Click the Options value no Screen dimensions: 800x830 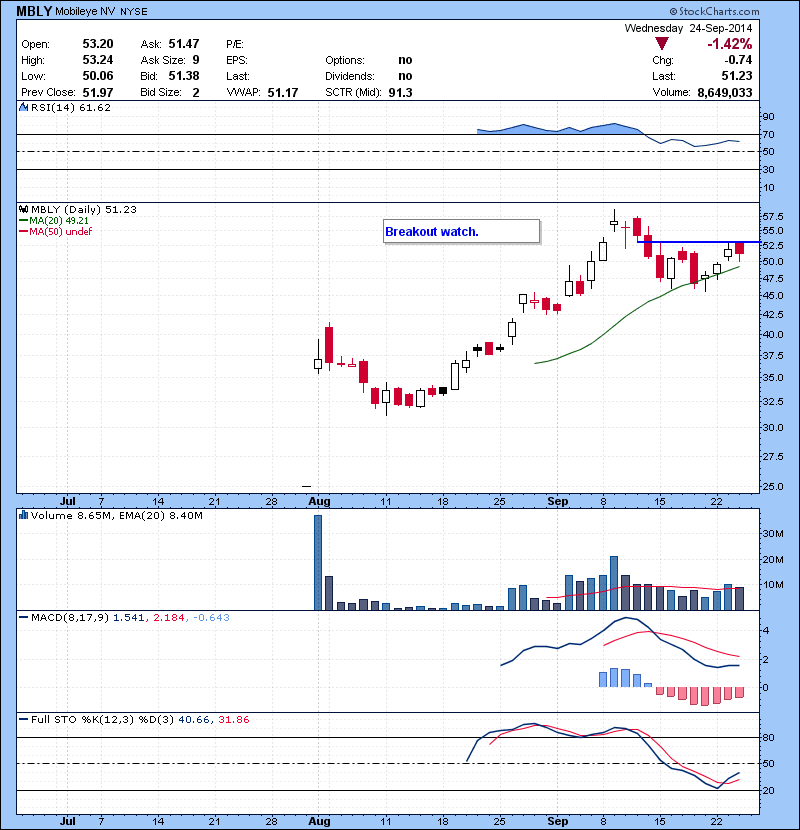[405, 60]
